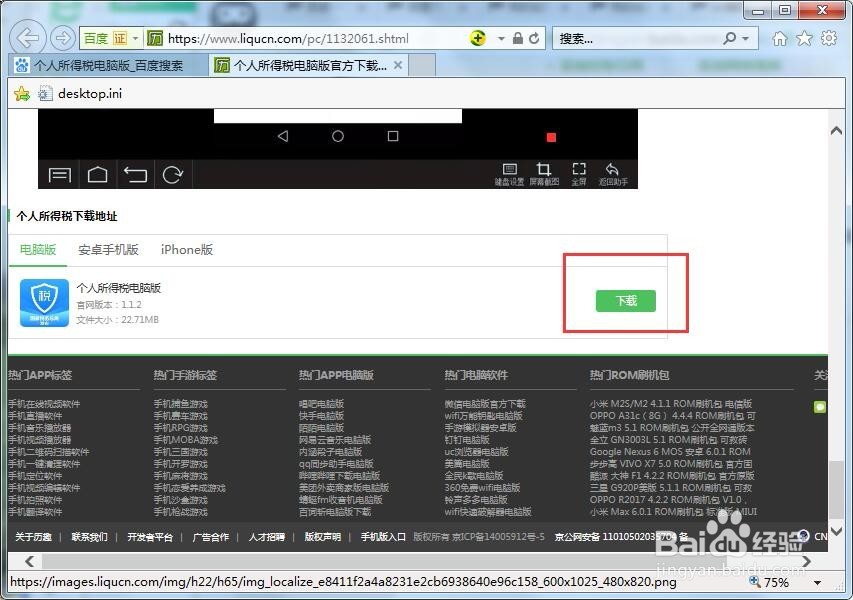The image size is (853, 600).
Task: Click the padlock security icon in address bar
Action: coord(518,38)
